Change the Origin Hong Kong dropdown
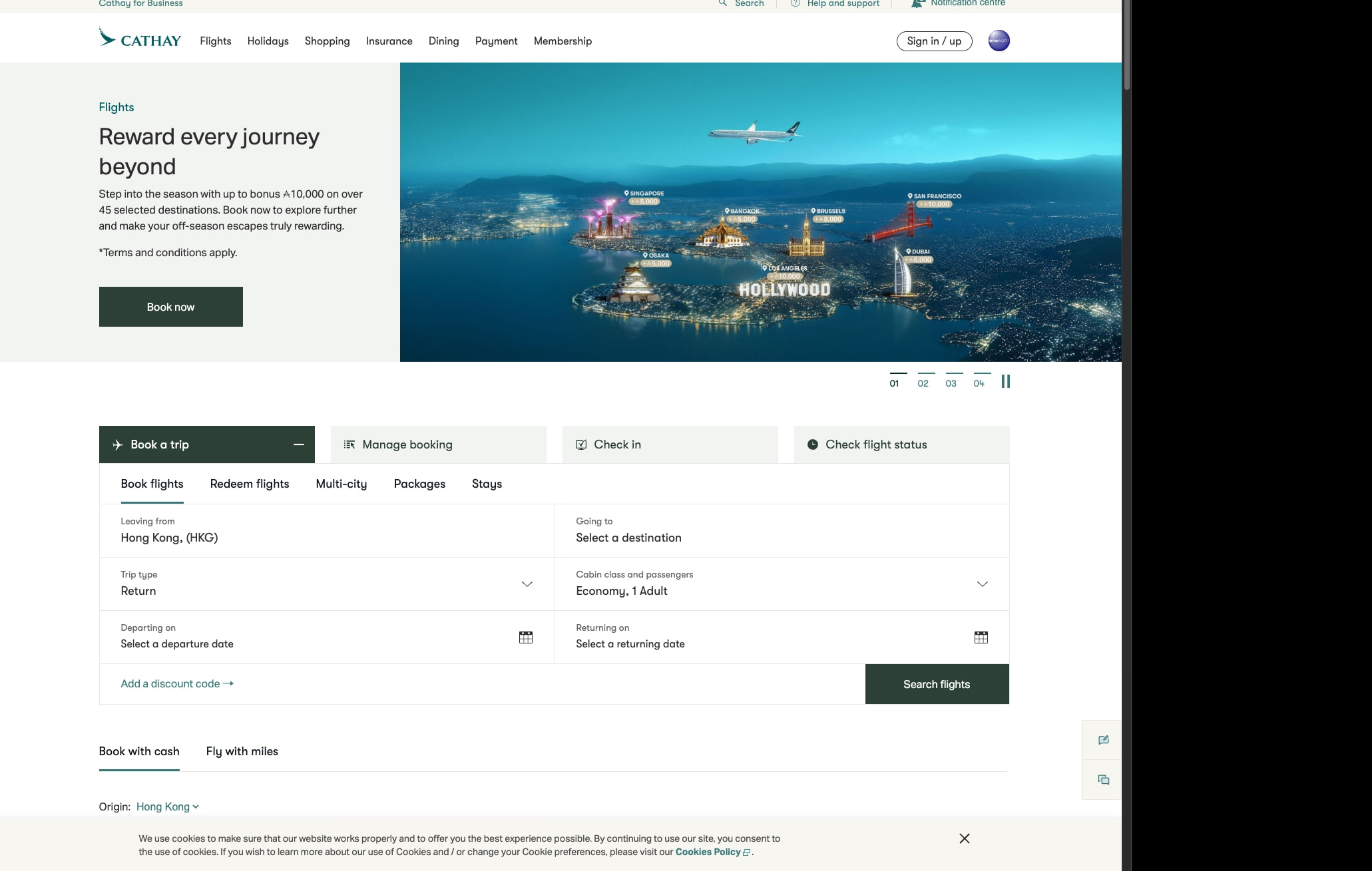This screenshot has width=1372, height=871. (168, 806)
